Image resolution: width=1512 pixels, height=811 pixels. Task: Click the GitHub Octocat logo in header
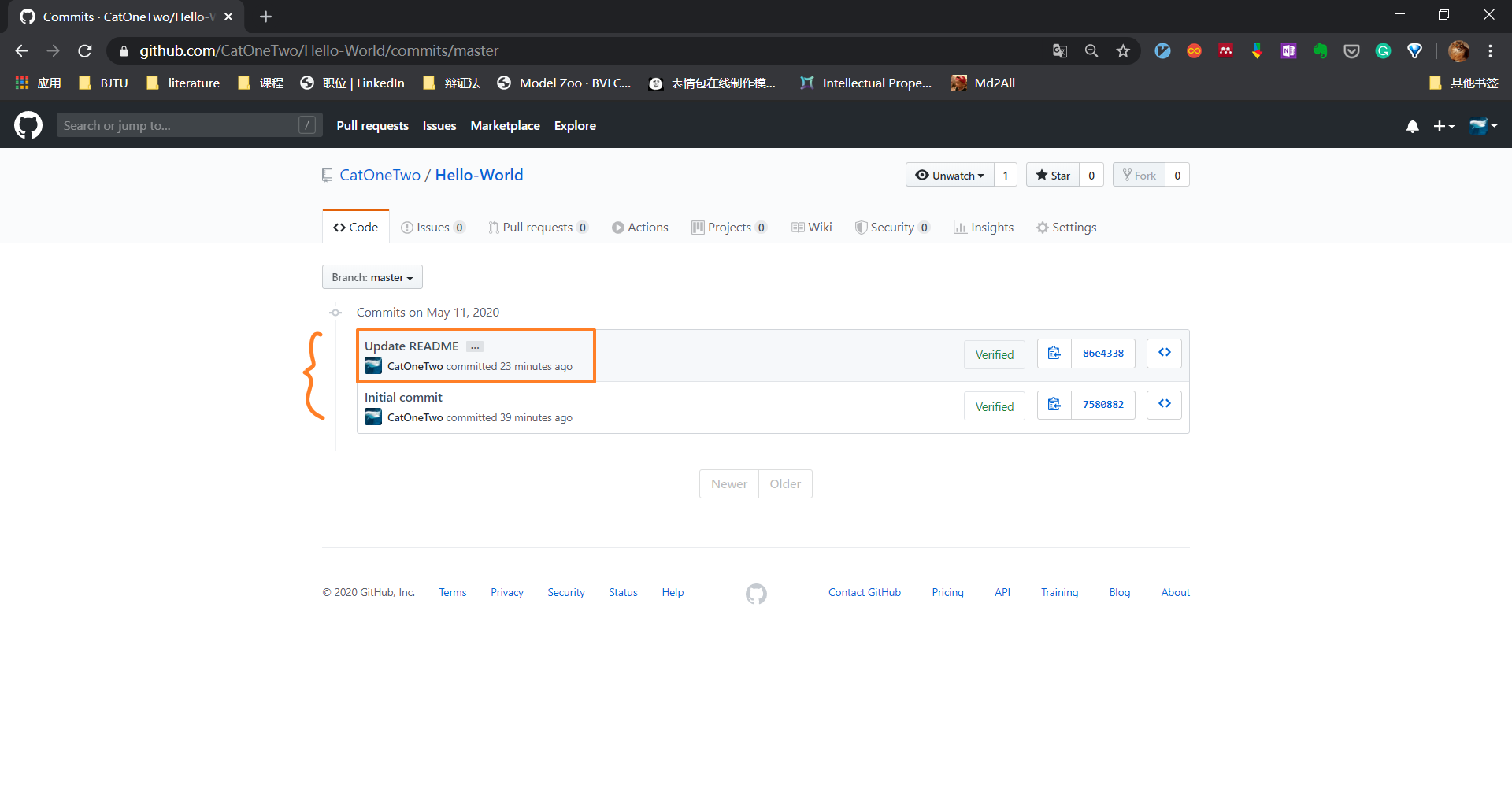28,125
